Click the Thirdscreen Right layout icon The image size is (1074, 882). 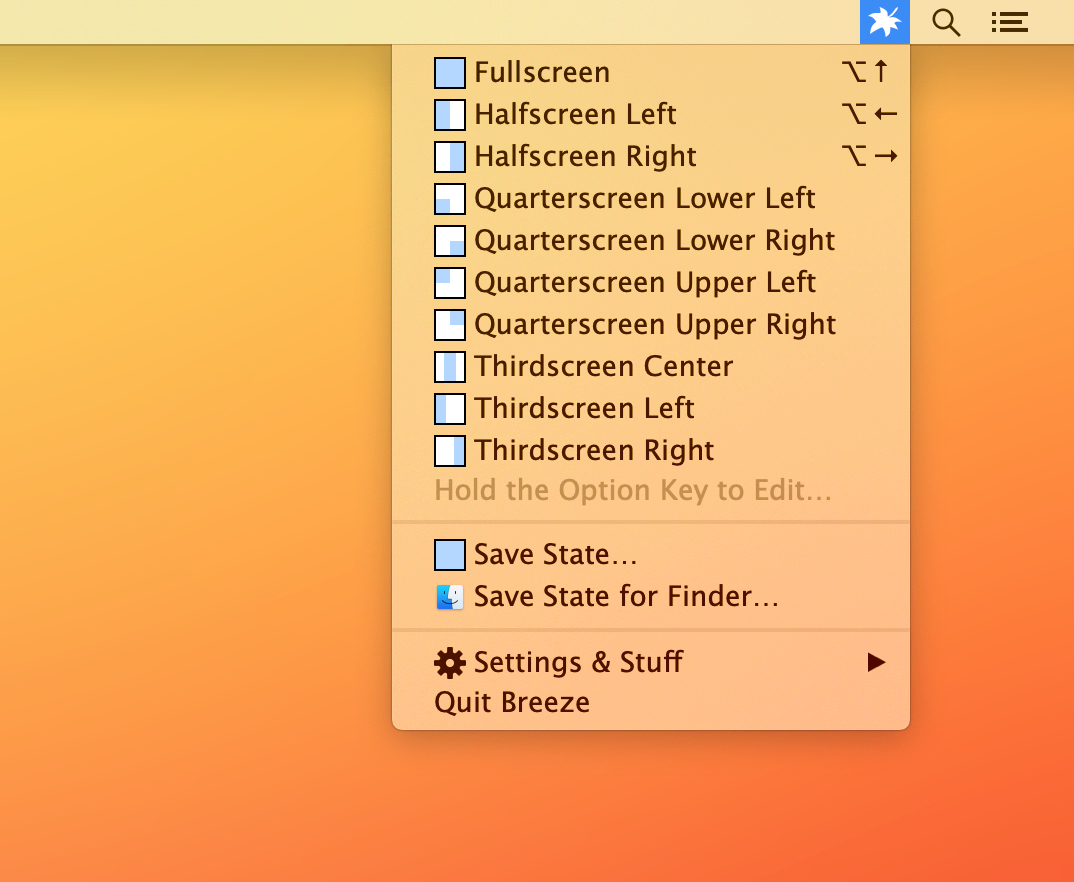click(x=450, y=451)
